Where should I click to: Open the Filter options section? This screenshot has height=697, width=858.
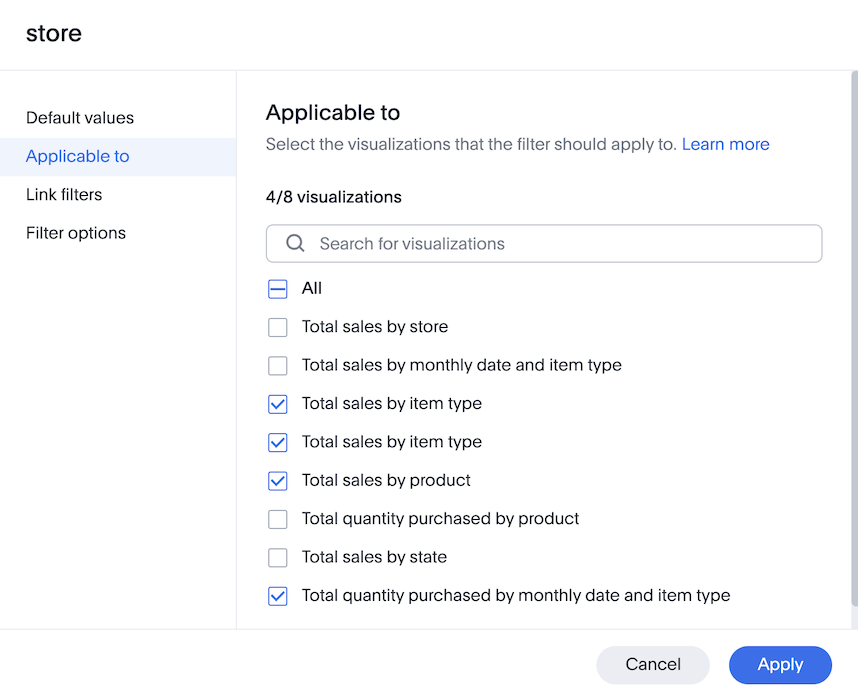(x=75, y=232)
